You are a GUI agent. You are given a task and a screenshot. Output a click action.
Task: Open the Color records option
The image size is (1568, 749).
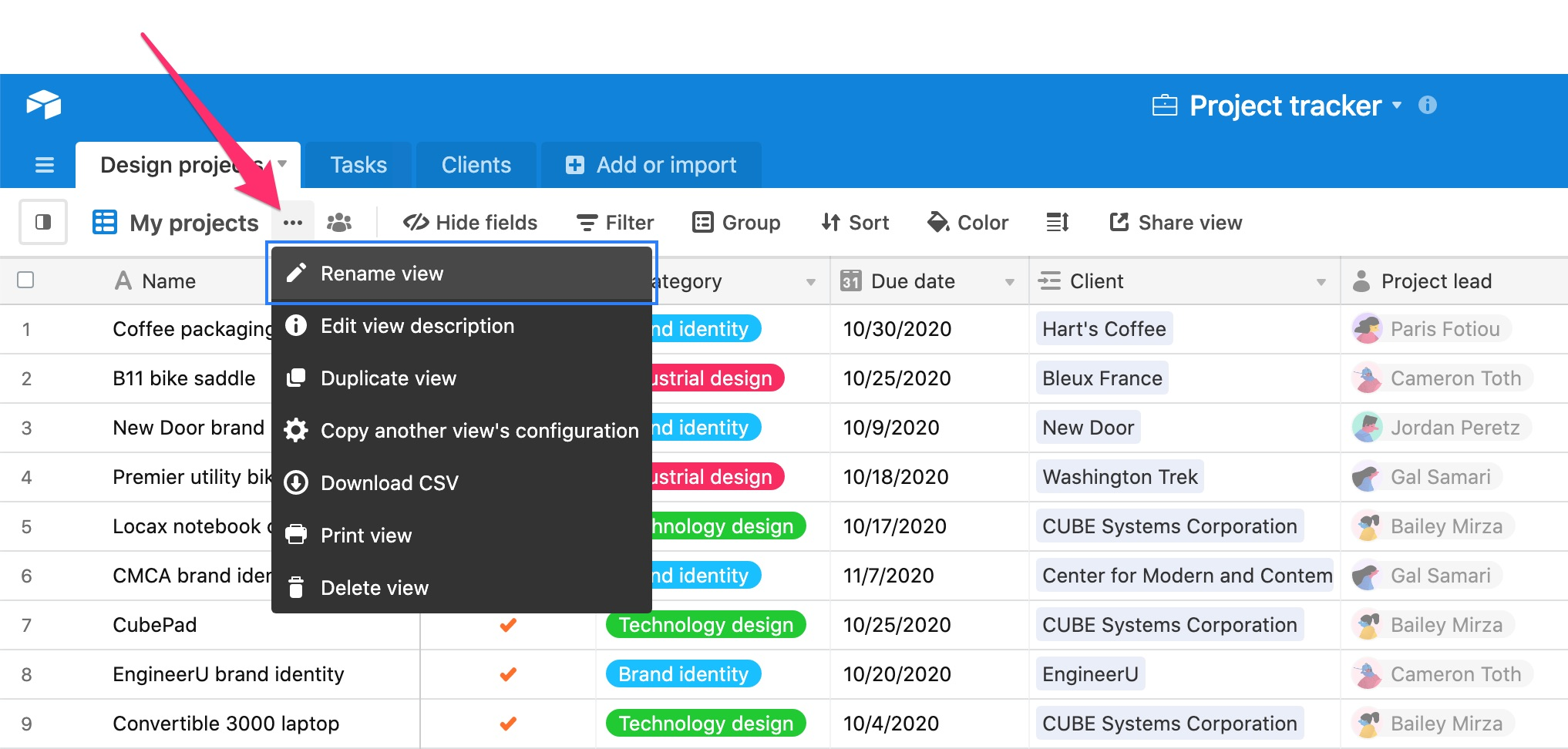(x=967, y=223)
